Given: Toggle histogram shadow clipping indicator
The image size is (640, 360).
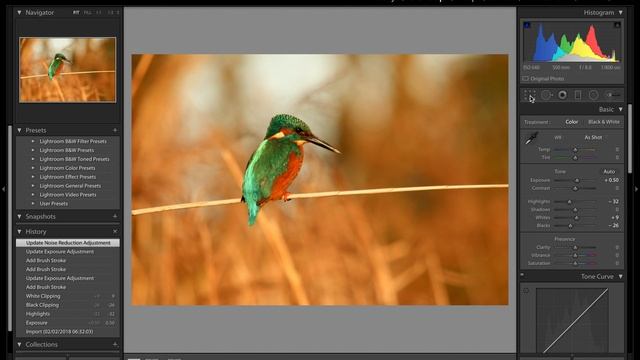Looking at the screenshot, I should pos(527,25).
